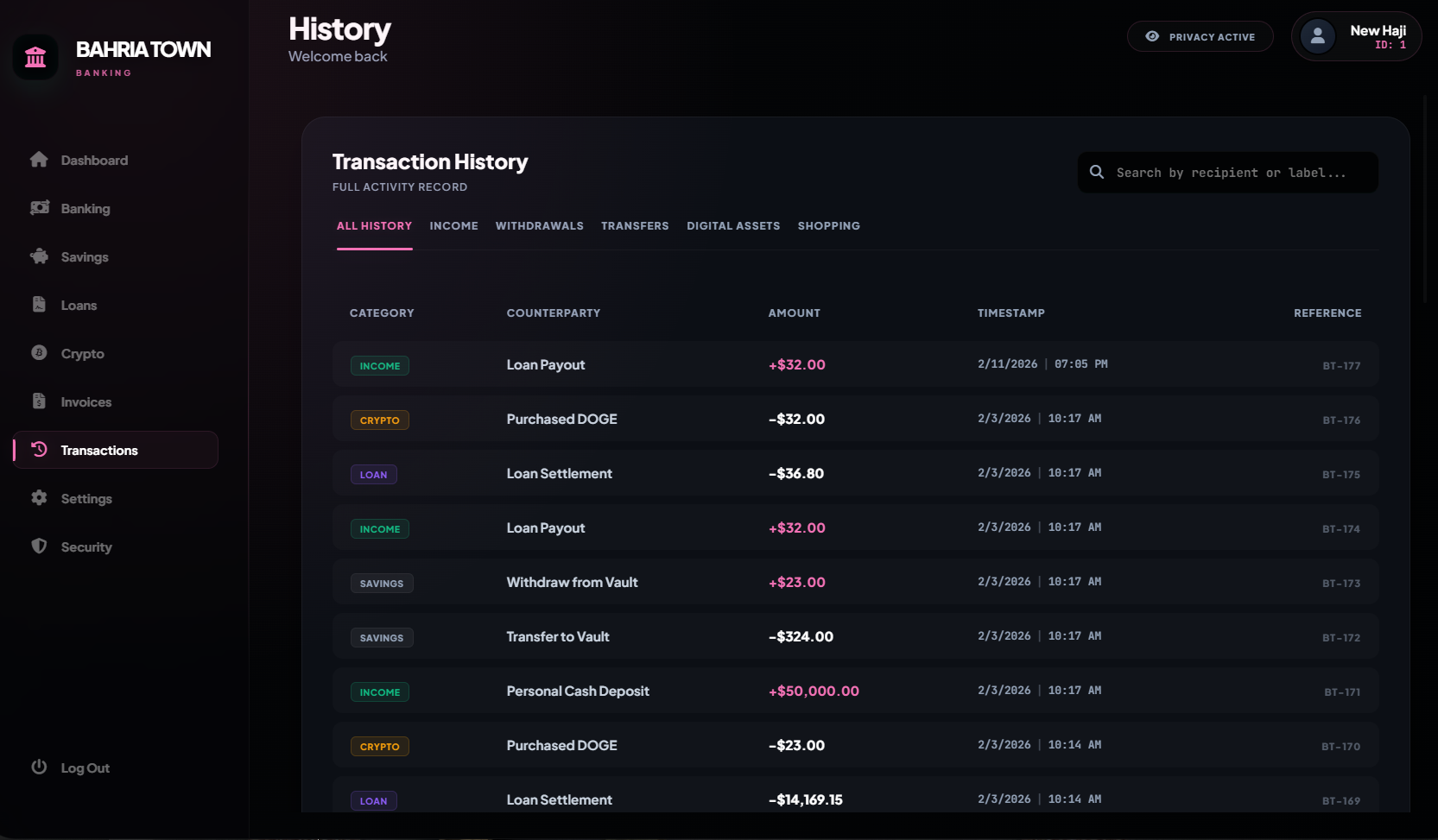Image resolution: width=1438 pixels, height=840 pixels.
Task: Click the Security shield icon
Action: click(39, 546)
